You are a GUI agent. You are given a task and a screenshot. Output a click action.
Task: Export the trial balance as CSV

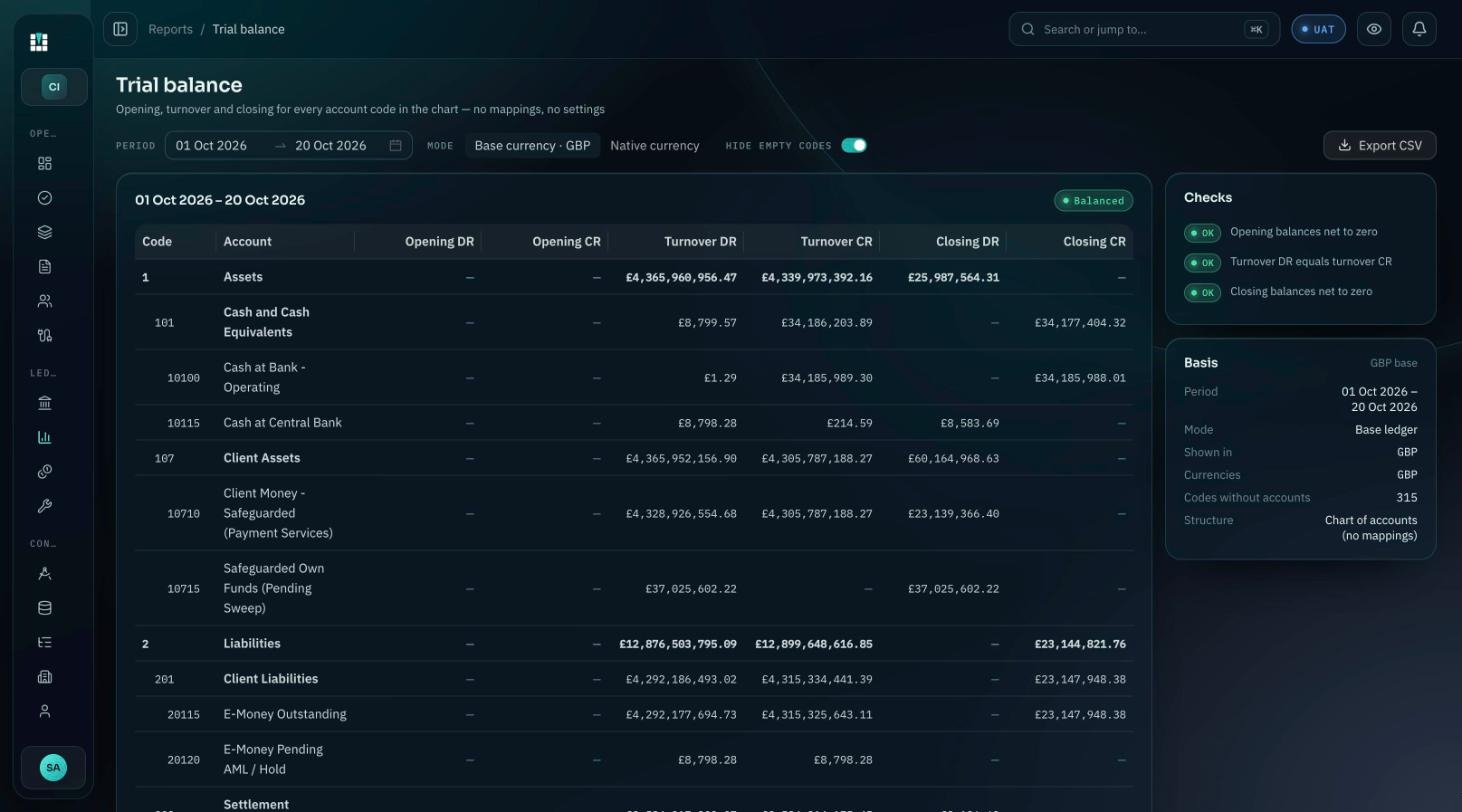click(1380, 145)
